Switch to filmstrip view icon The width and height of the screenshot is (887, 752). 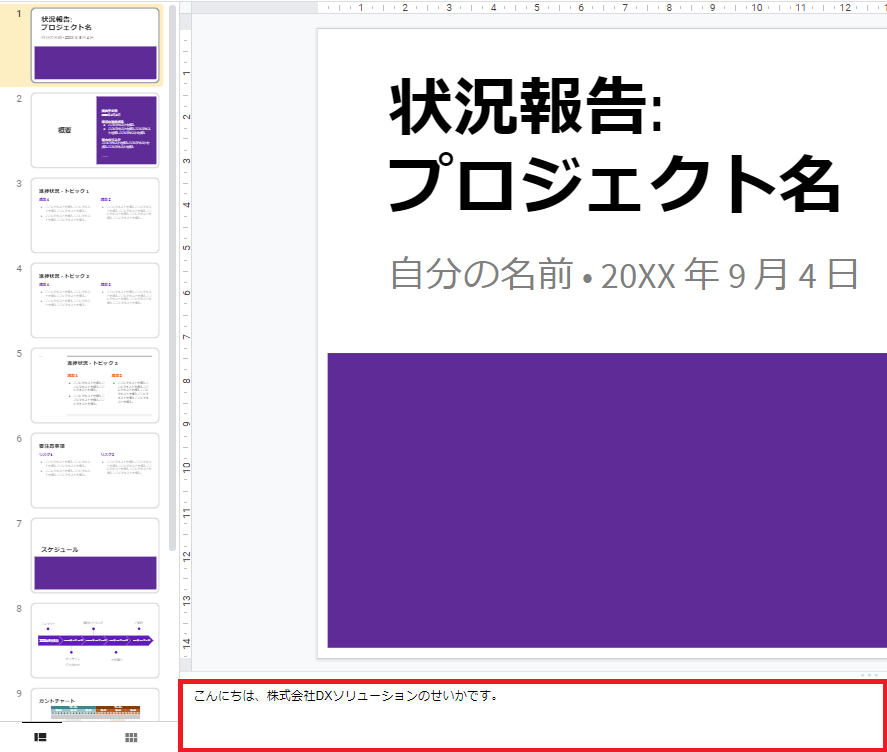point(40,737)
